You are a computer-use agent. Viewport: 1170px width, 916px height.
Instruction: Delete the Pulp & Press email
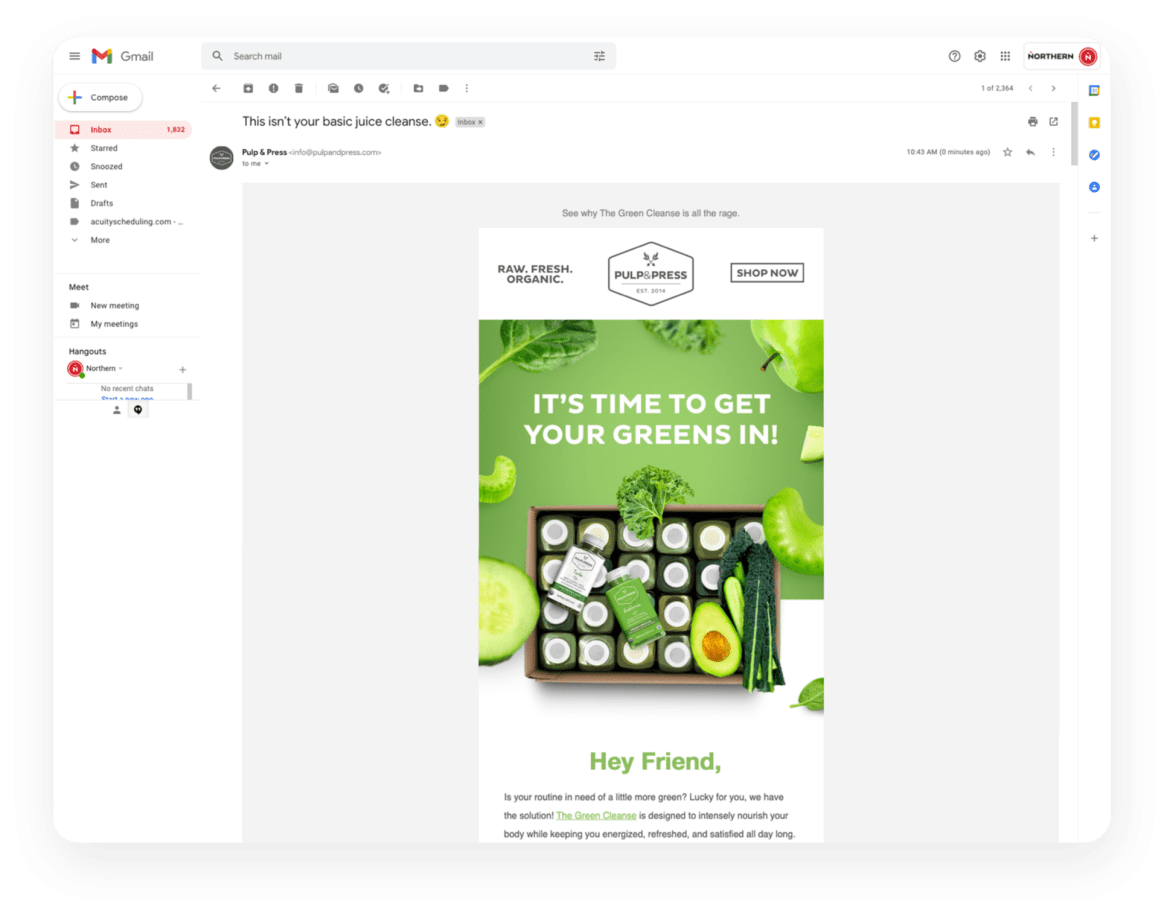(x=298, y=88)
